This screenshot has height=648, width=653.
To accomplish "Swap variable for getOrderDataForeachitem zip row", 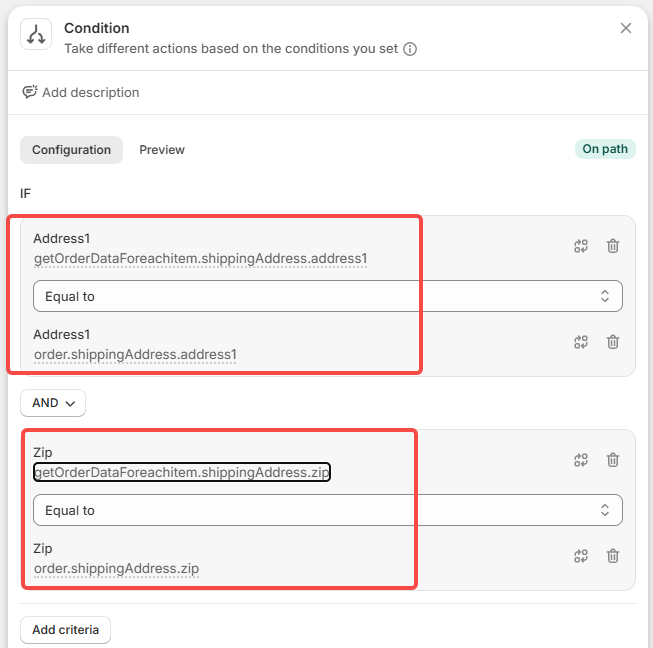I will (x=581, y=460).
